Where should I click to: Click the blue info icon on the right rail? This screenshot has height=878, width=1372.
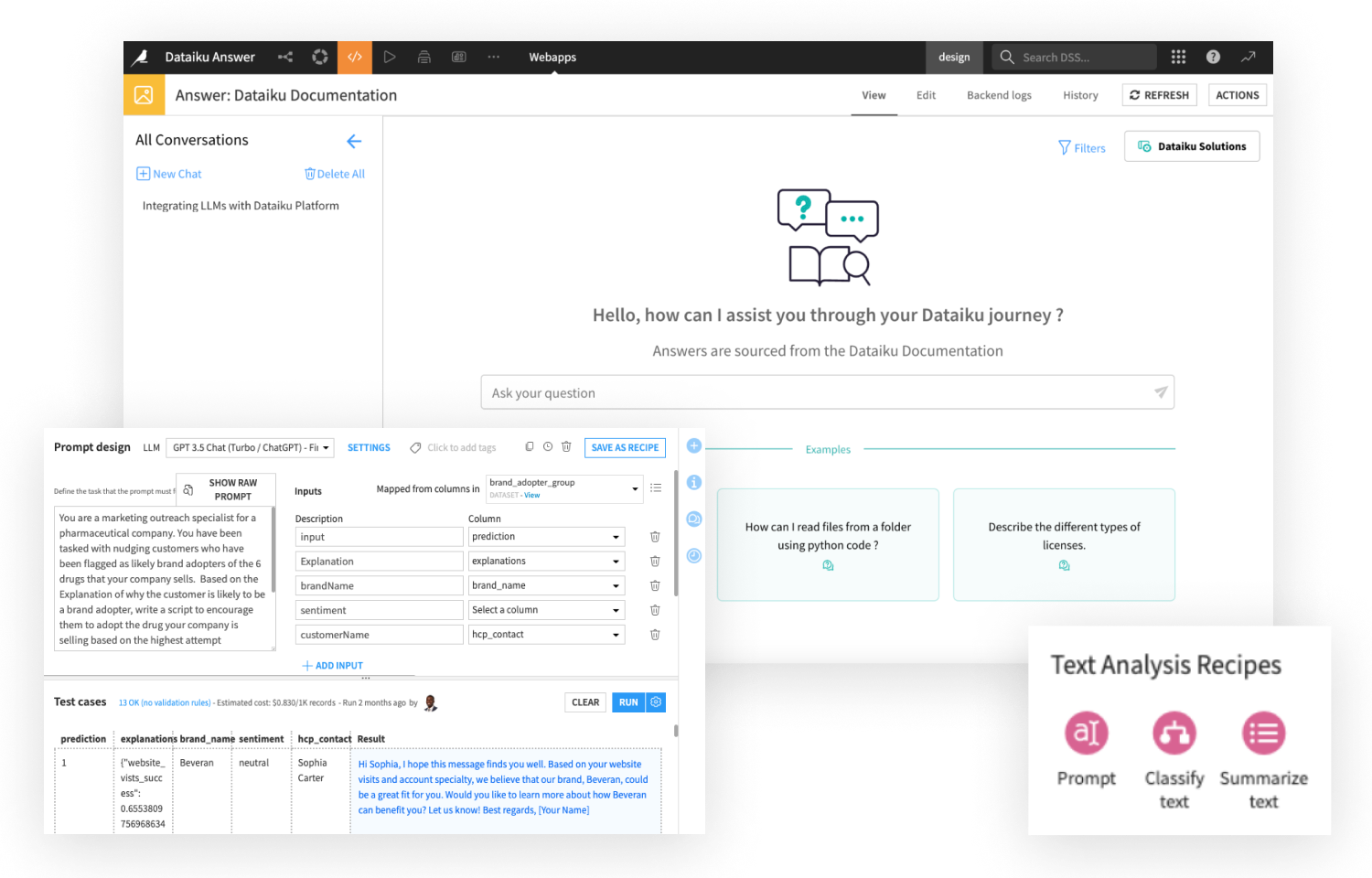click(x=693, y=482)
